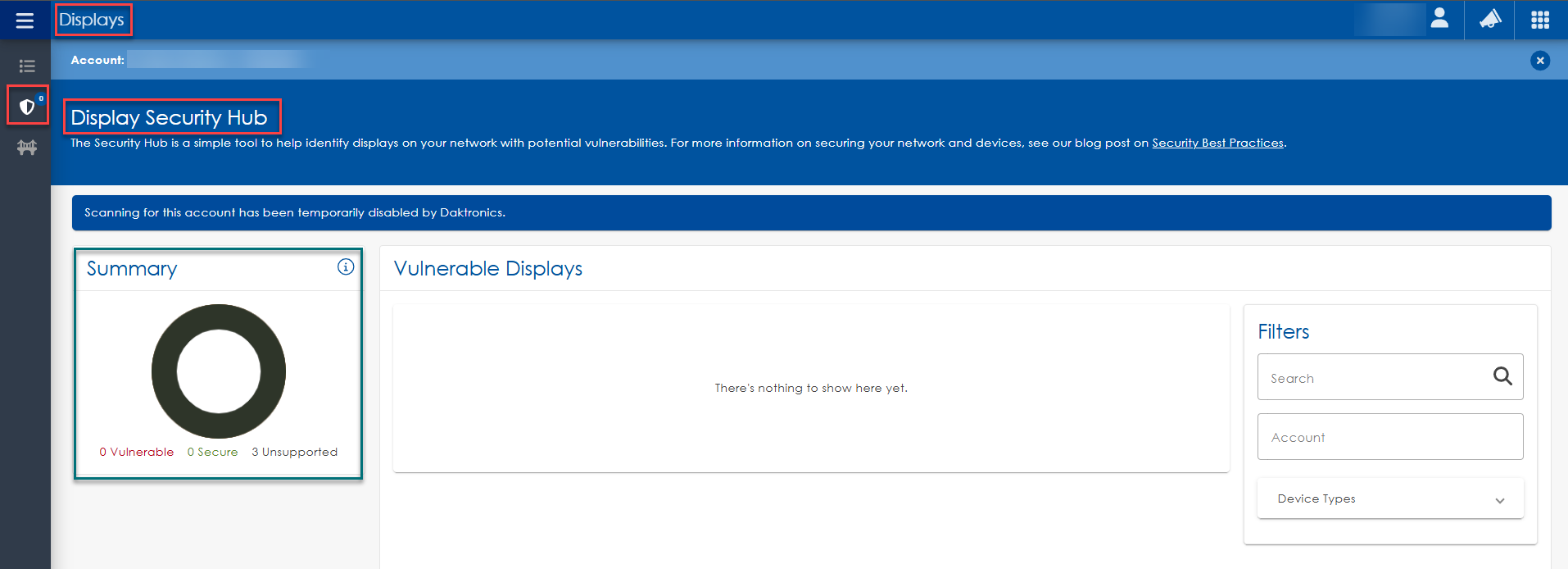This screenshot has height=569, width=1568.
Task: Open the user profile icon
Action: 1439,19
